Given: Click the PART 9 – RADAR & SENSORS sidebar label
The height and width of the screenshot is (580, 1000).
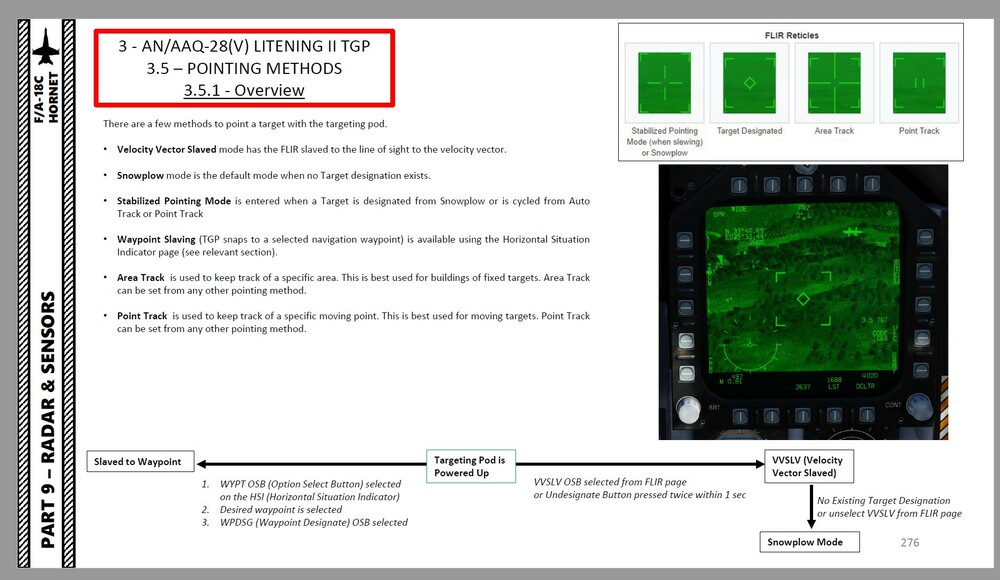Looking at the screenshot, I should coord(48,419).
